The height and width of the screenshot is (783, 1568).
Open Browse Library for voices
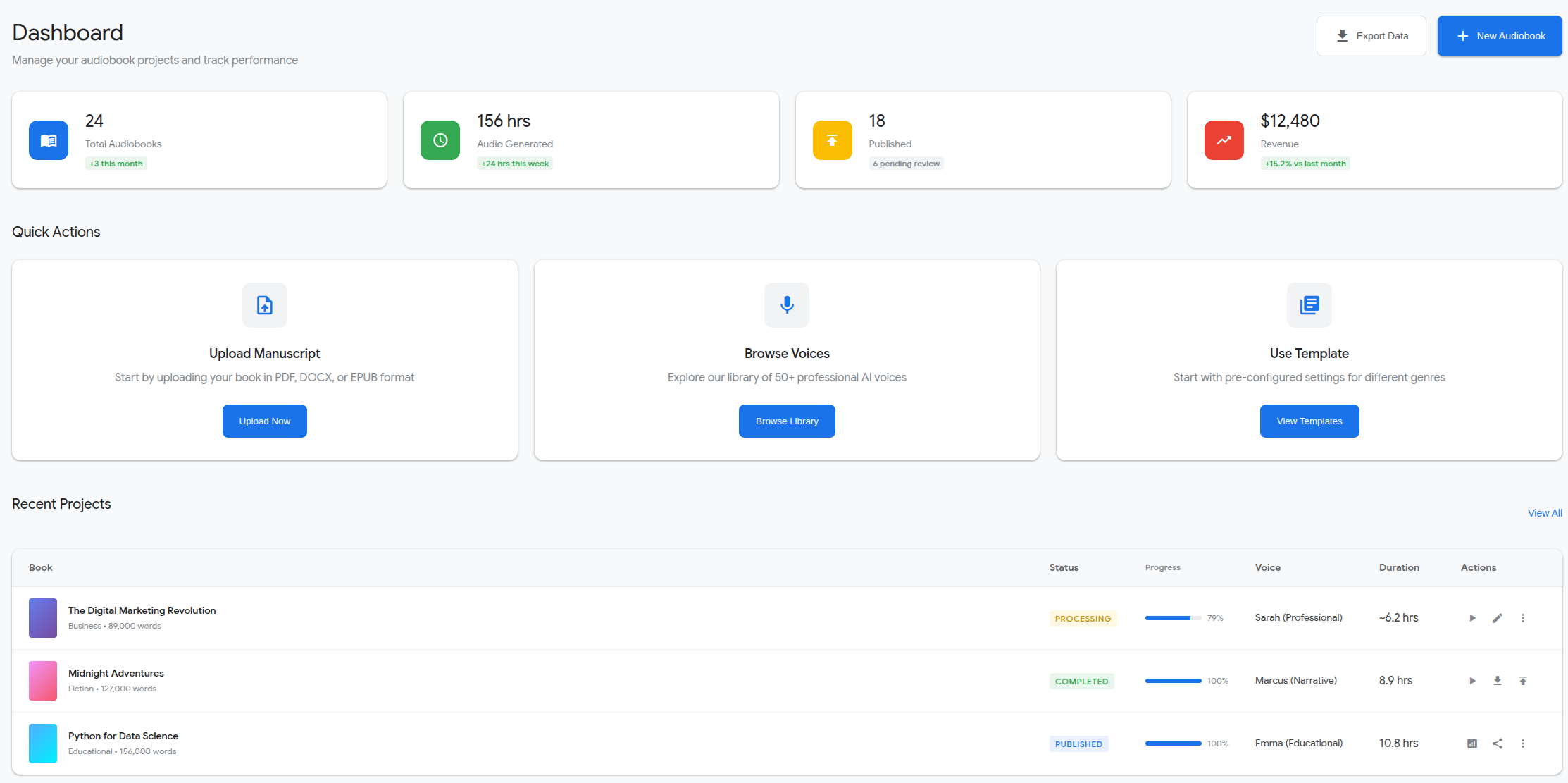tap(787, 421)
